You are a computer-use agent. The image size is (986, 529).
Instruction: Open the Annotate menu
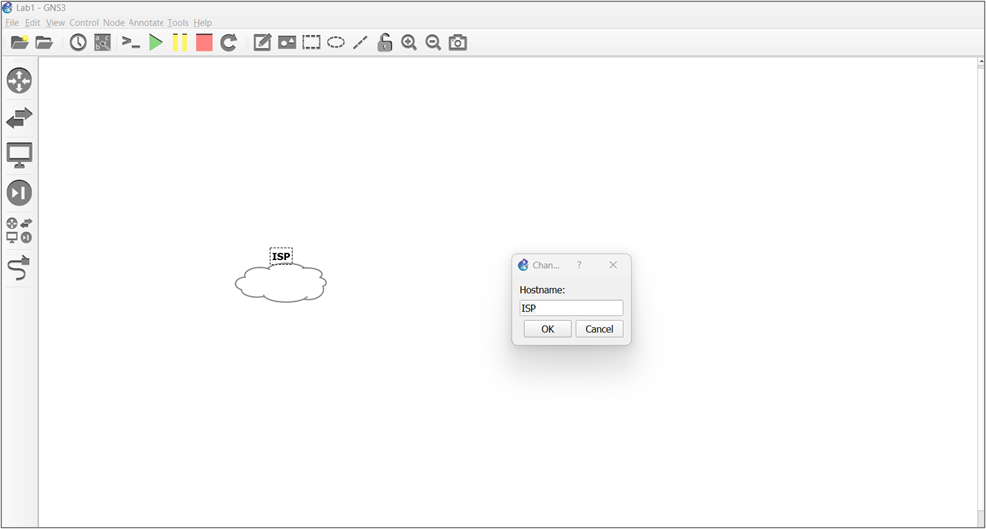(x=146, y=23)
